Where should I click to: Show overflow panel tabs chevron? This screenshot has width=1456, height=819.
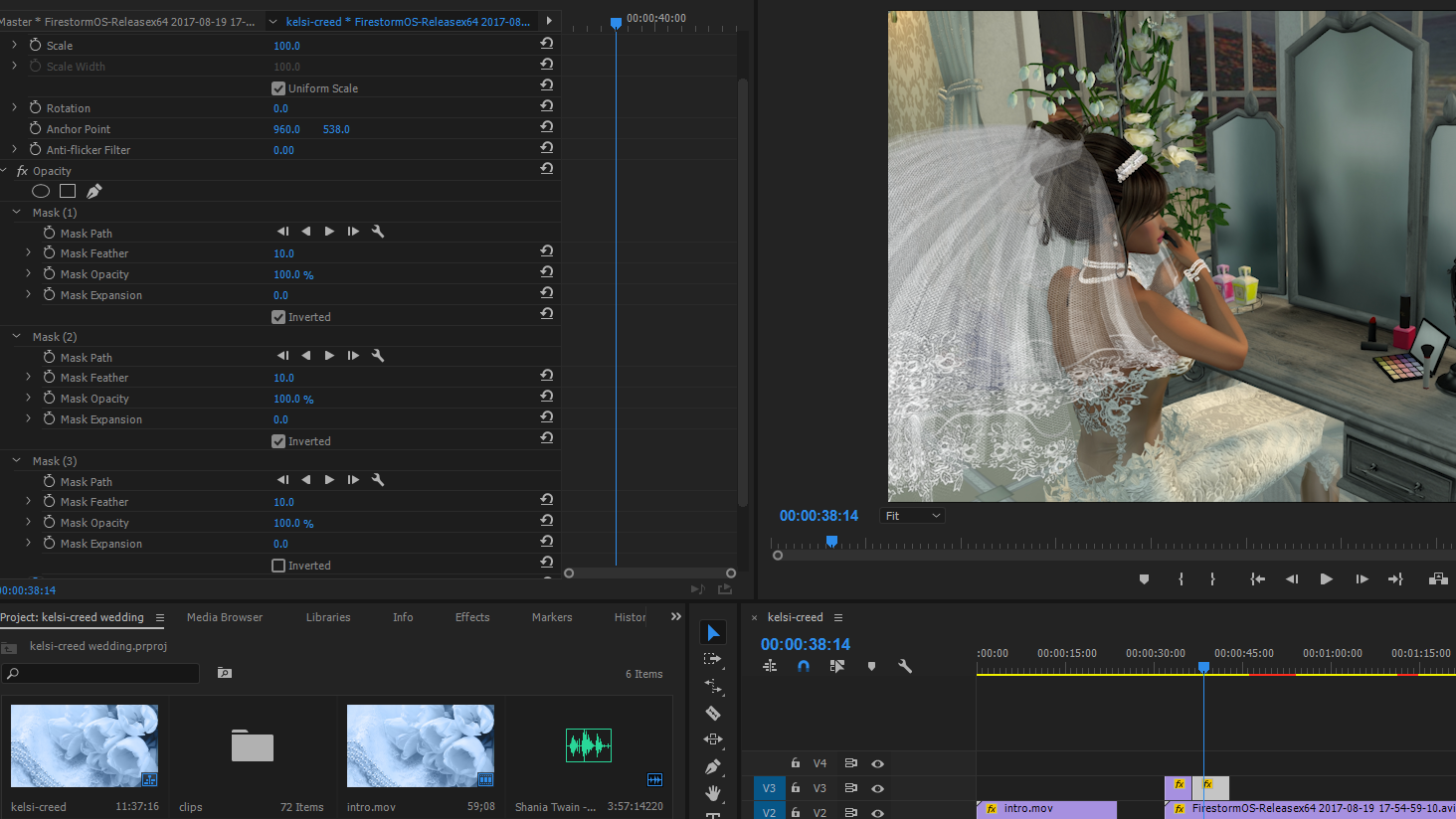(x=676, y=617)
